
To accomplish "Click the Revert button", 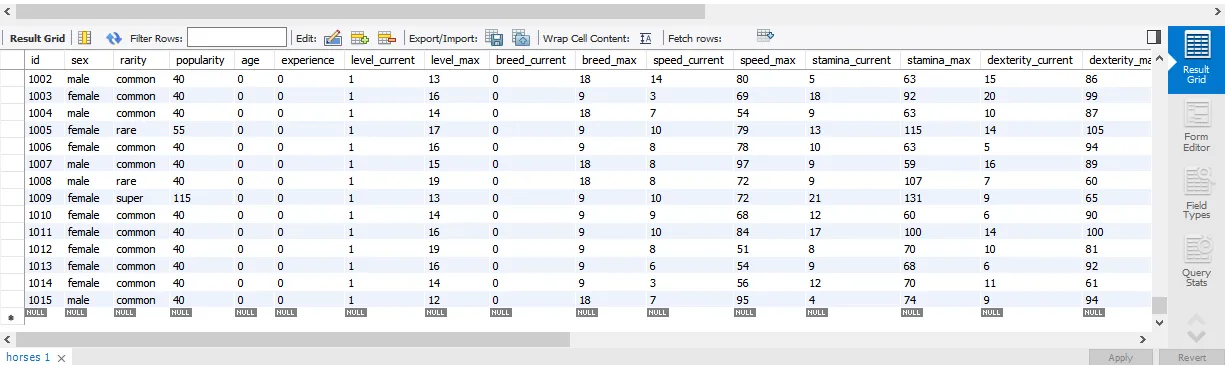I will pos(1192,357).
